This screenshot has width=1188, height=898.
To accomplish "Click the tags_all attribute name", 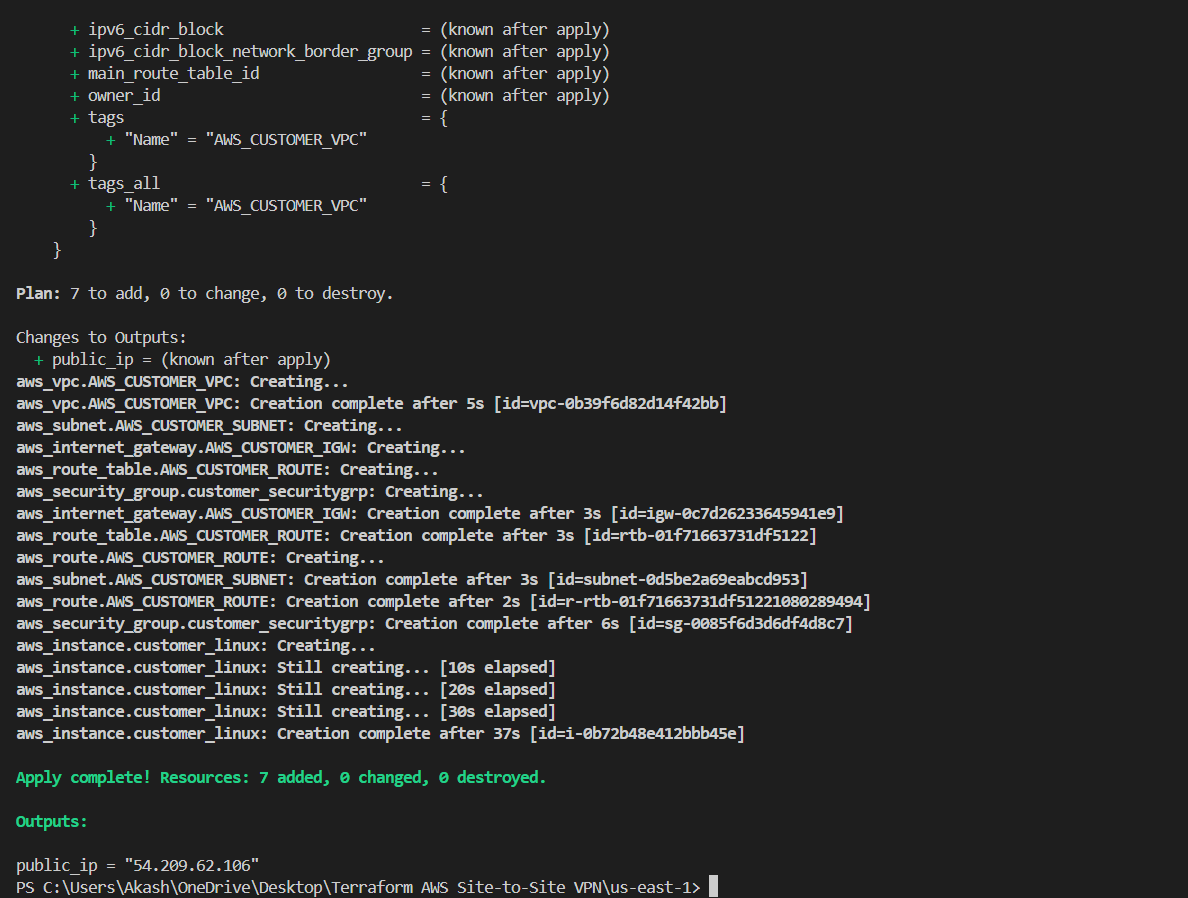I will (x=124, y=184).
